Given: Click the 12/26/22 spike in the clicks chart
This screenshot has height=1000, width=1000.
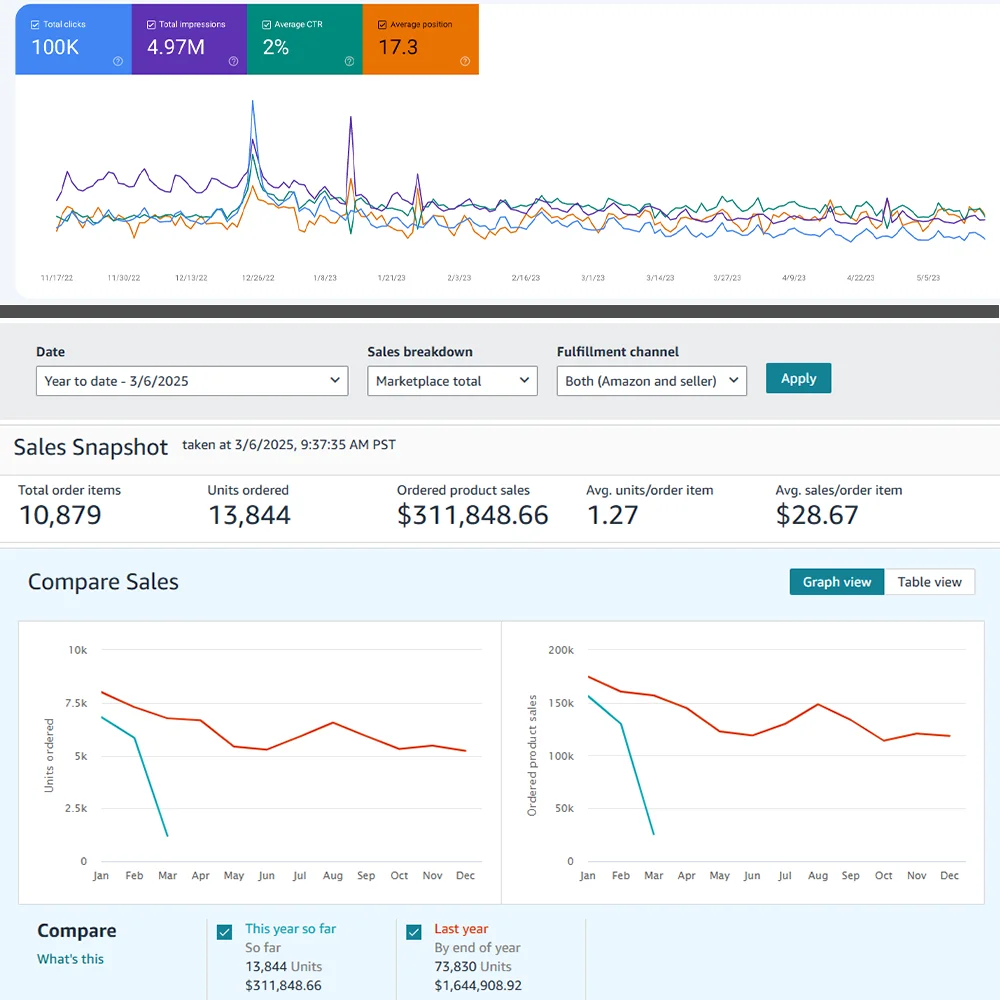Looking at the screenshot, I should [253, 101].
